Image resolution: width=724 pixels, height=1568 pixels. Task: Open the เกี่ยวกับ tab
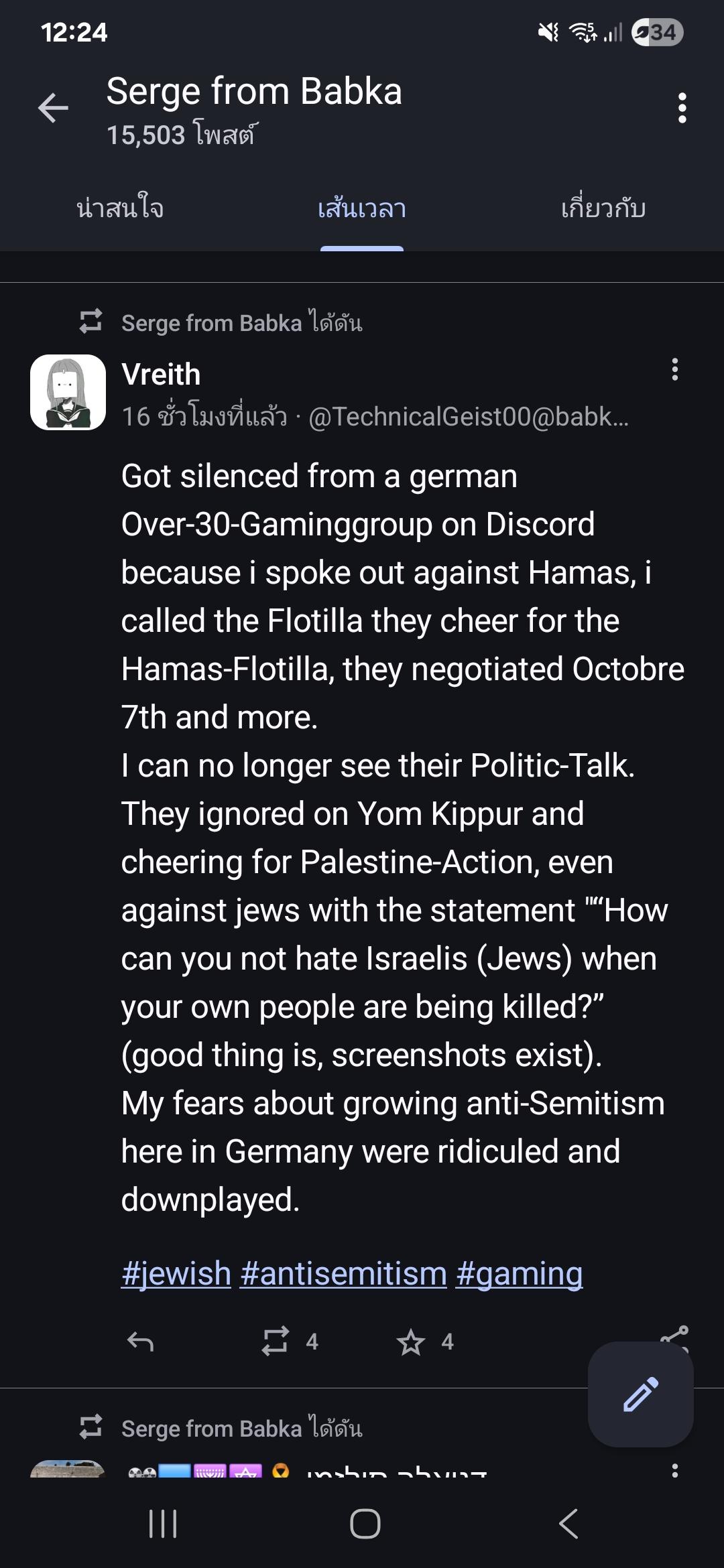(x=603, y=208)
